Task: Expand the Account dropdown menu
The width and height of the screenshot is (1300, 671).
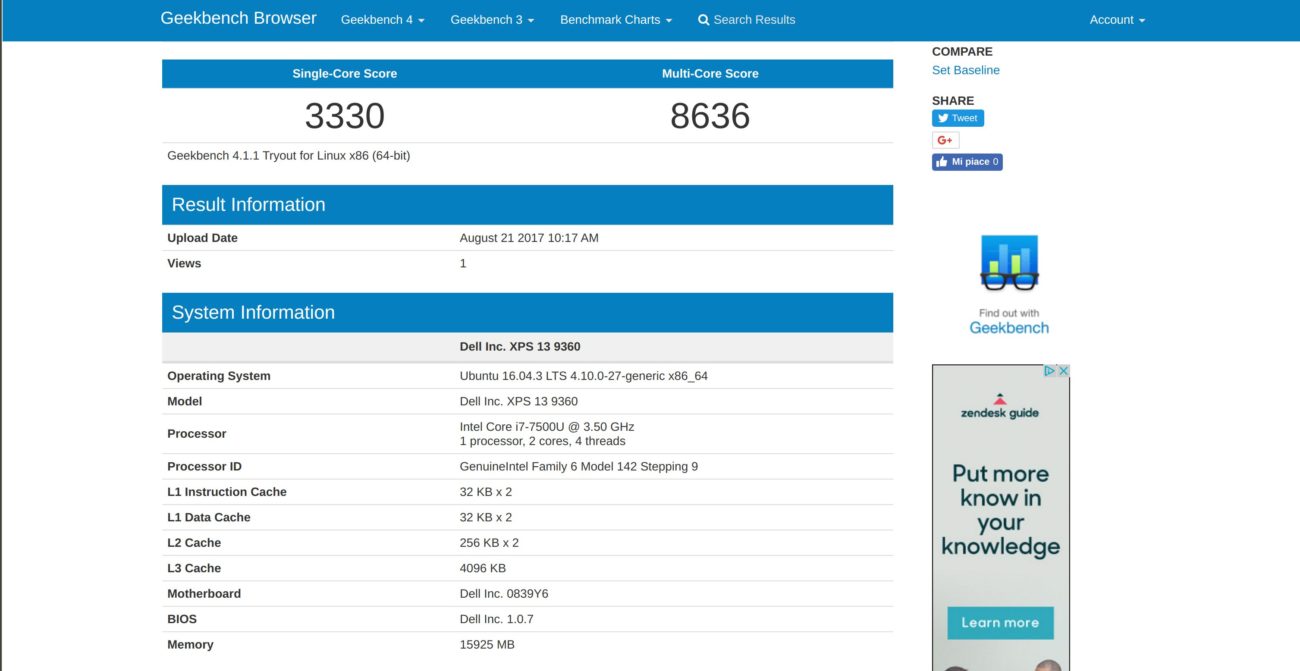Action: [x=1117, y=20]
